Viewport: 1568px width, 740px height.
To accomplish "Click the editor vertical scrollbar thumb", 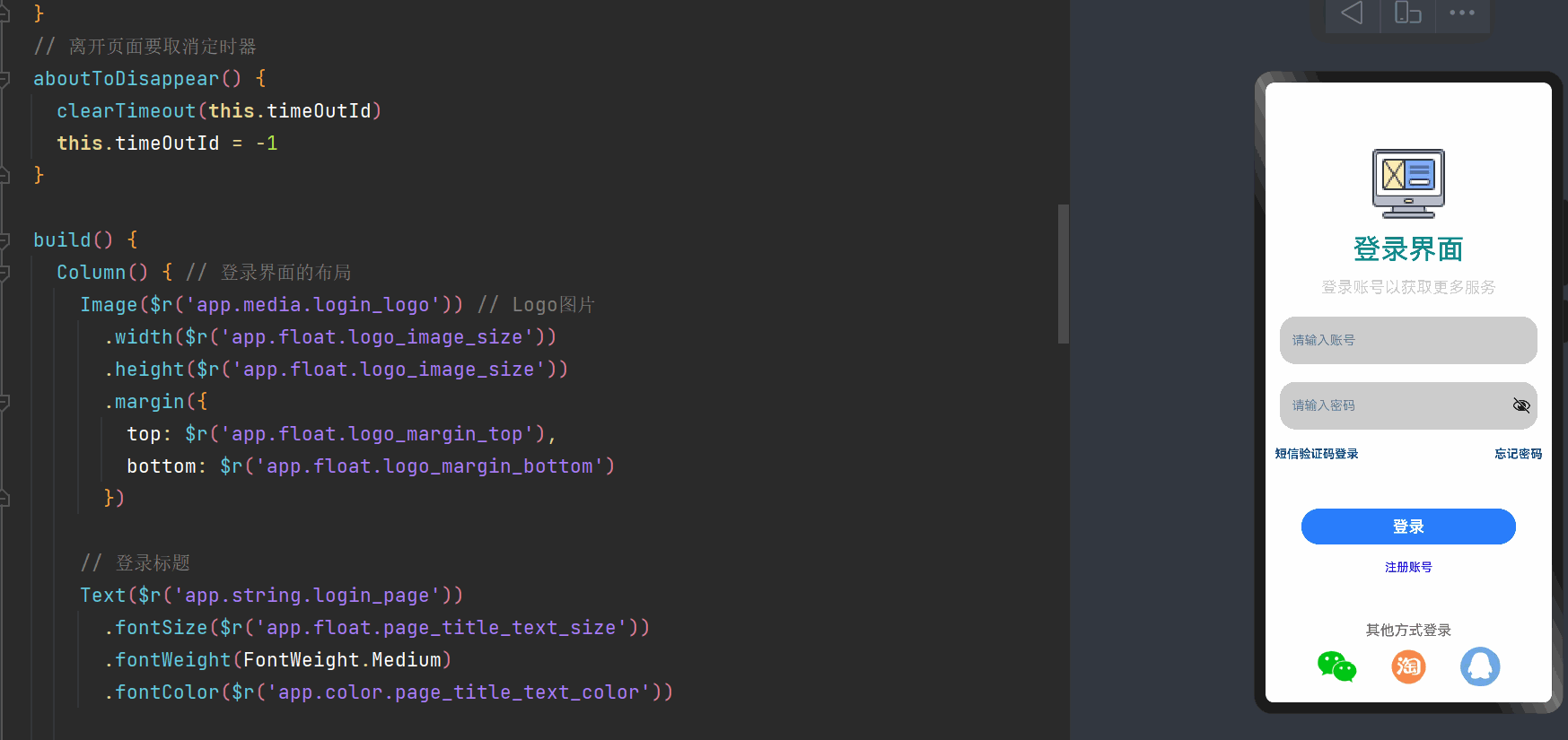I will tap(1064, 274).
